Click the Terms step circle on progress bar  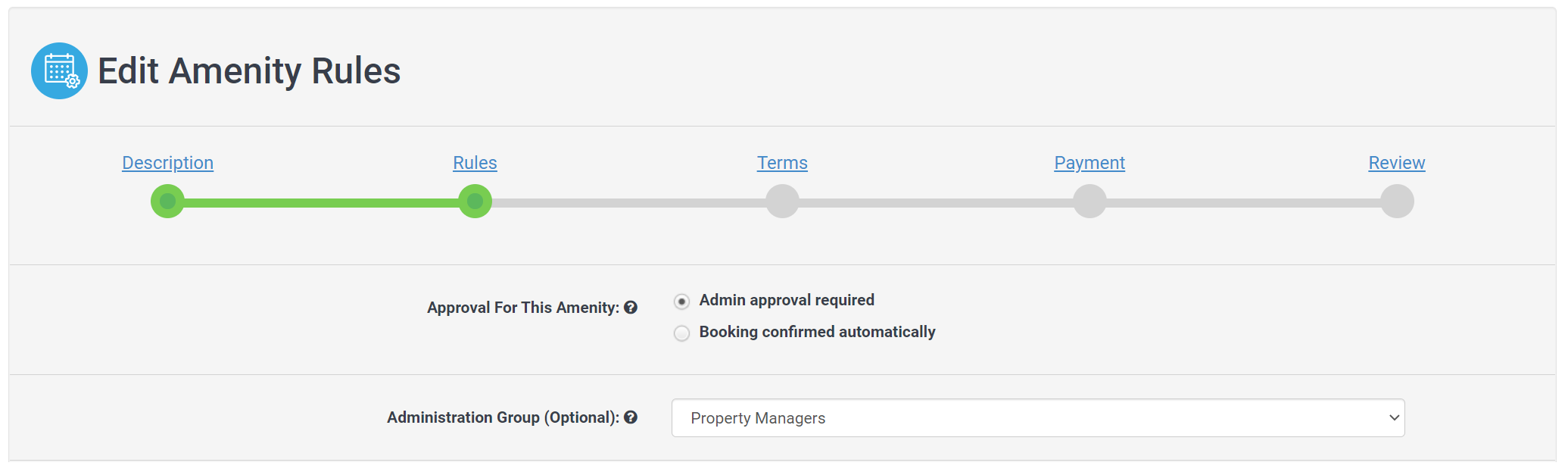(x=782, y=202)
